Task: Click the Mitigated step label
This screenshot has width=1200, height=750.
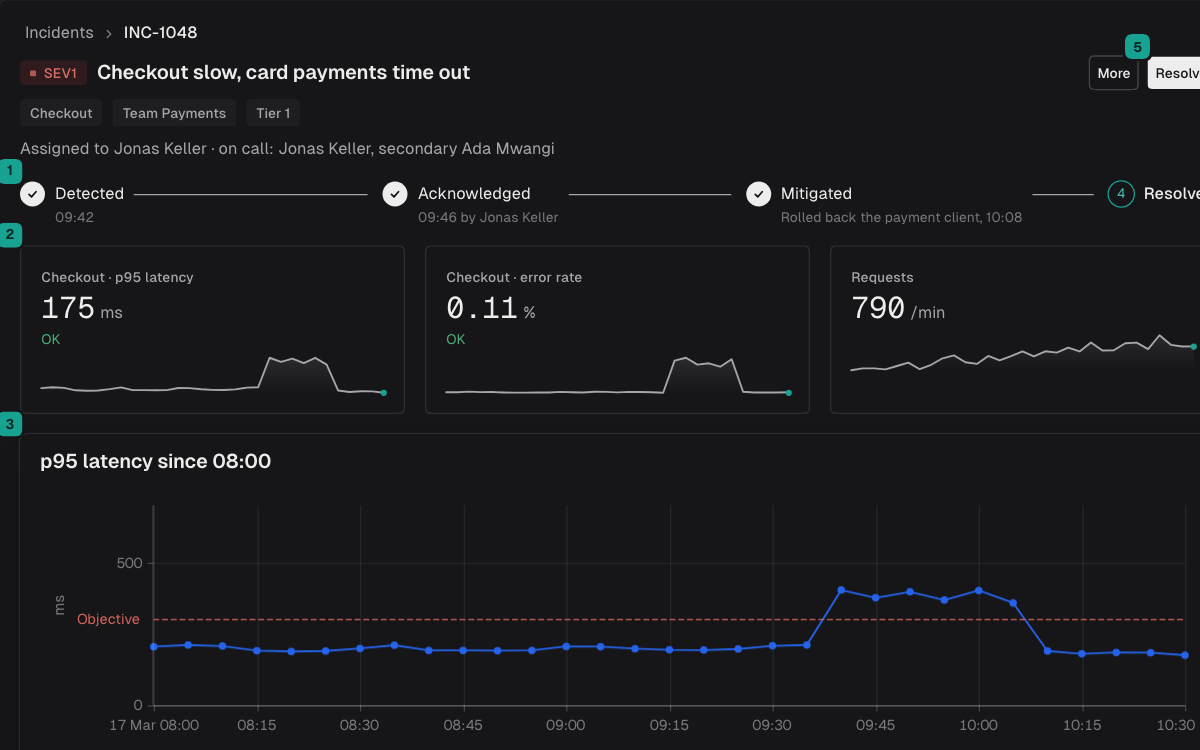Action: [x=816, y=194]
